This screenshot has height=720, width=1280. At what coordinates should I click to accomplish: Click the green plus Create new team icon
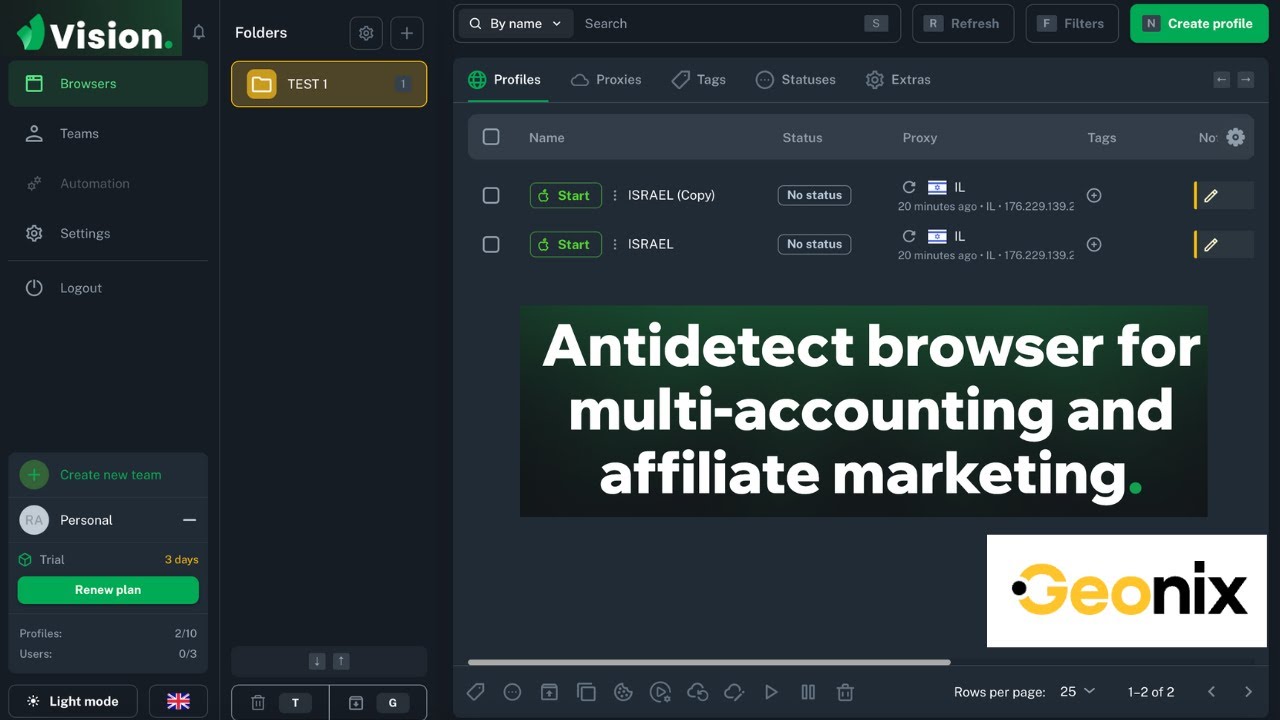pyautogui.click(x=34, y=475)
